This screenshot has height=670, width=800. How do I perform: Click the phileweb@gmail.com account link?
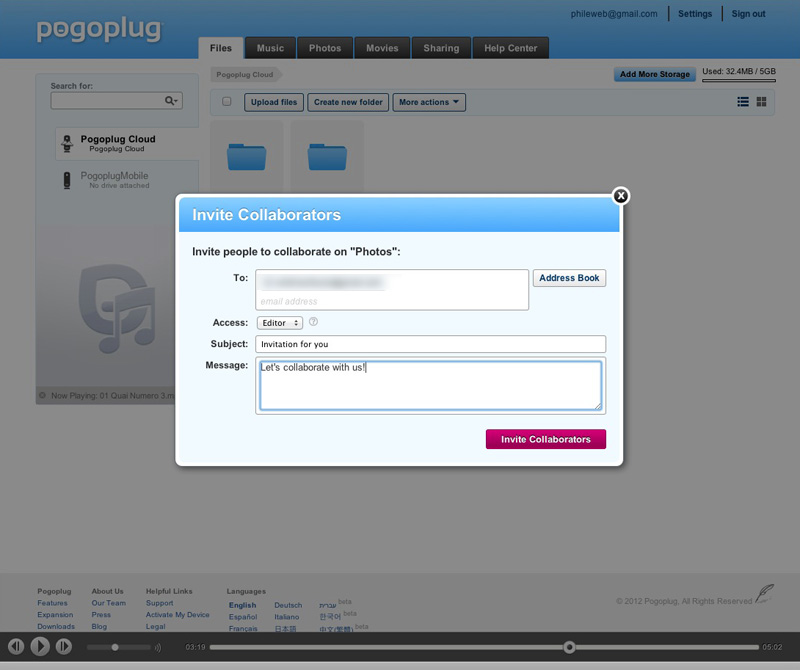tap(614, 14)
